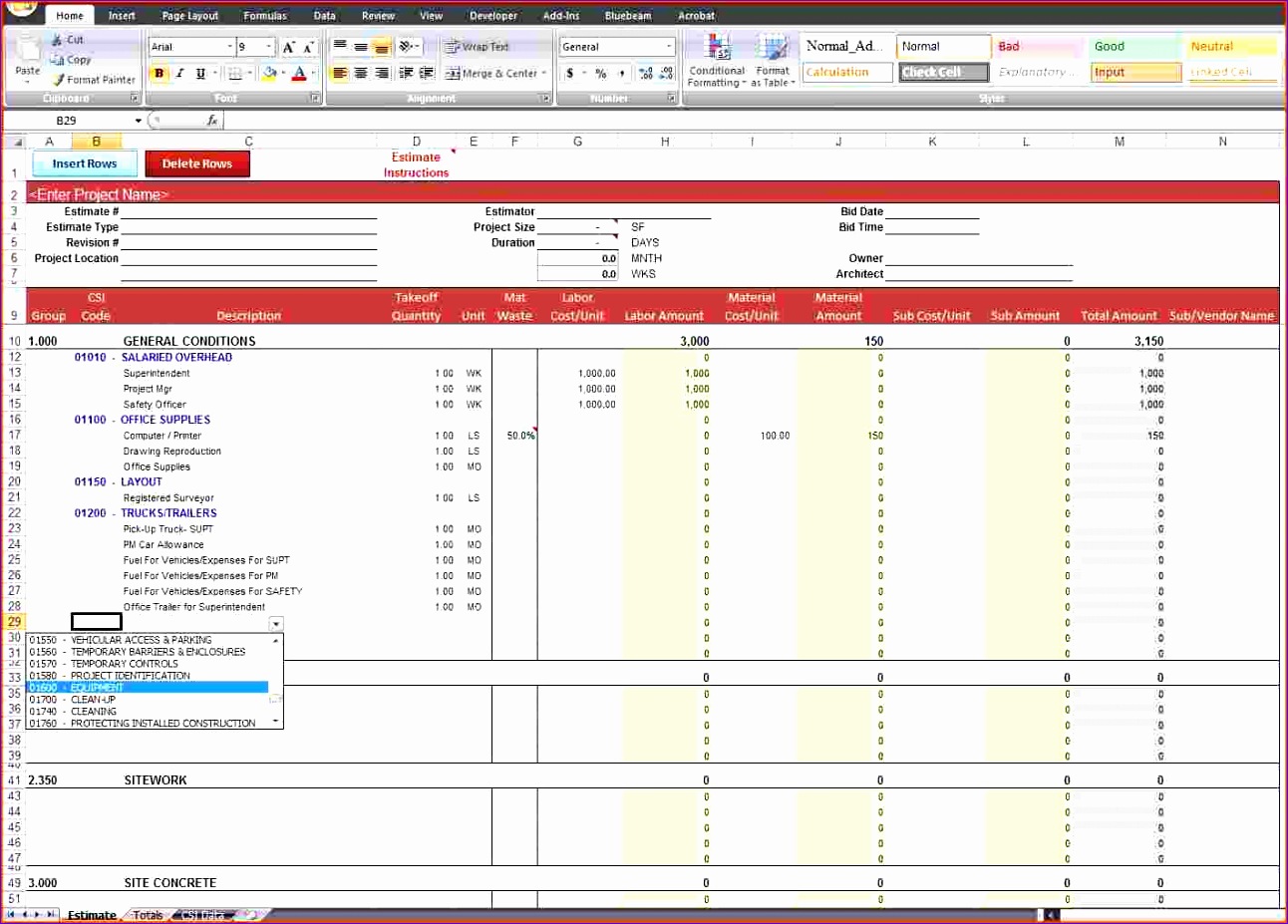Open the Totals sheet tab
1288x924 pixels.
point(147,914)
